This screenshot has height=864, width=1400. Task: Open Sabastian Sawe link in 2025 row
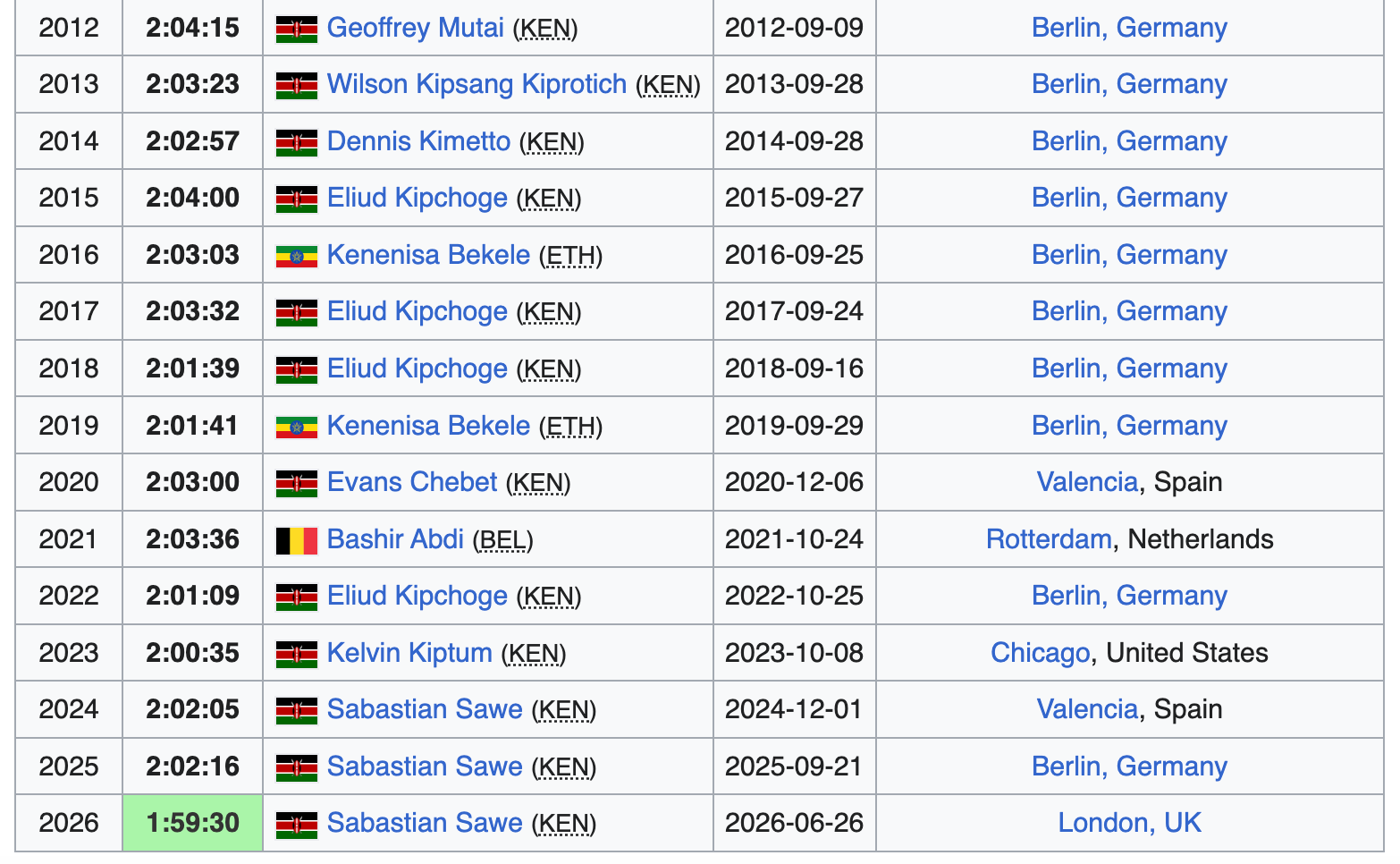coord(425,767)
